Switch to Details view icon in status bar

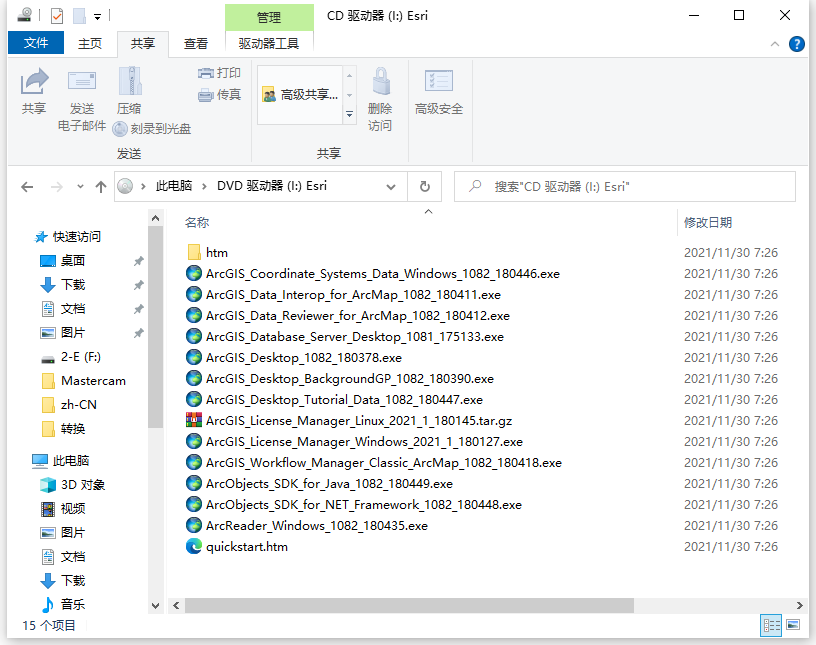coord(771,625)
